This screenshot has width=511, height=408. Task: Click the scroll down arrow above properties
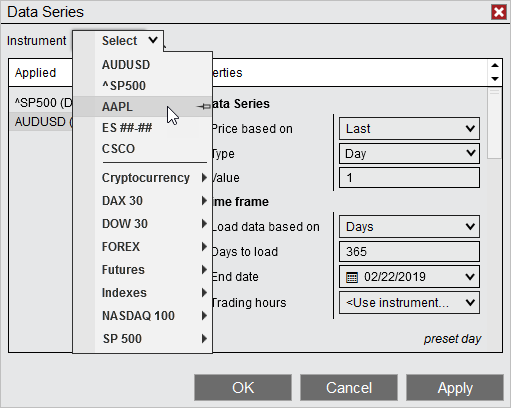tap(495, 79)
